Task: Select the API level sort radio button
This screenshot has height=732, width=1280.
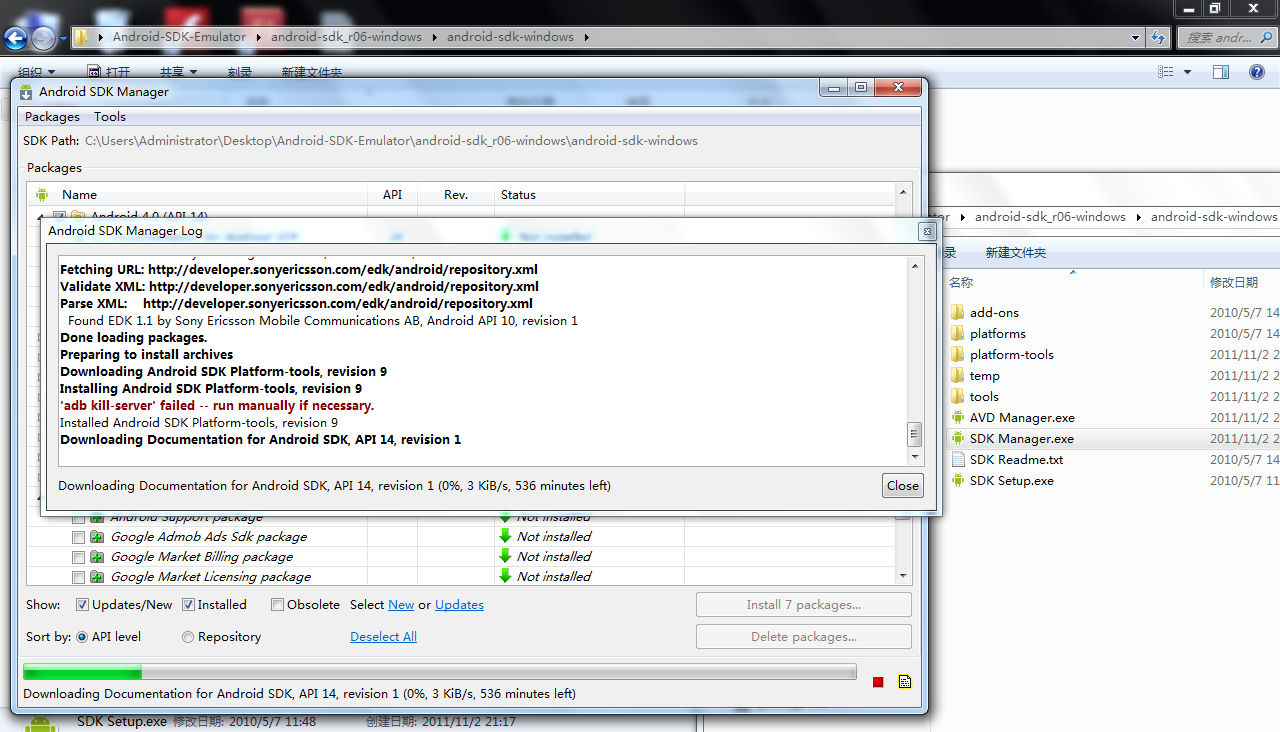Action: click(82, 637)
